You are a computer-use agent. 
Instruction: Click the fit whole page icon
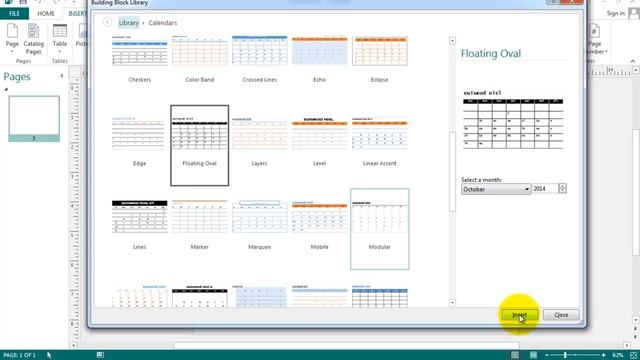pyautogui.click(x=633, y=355)
